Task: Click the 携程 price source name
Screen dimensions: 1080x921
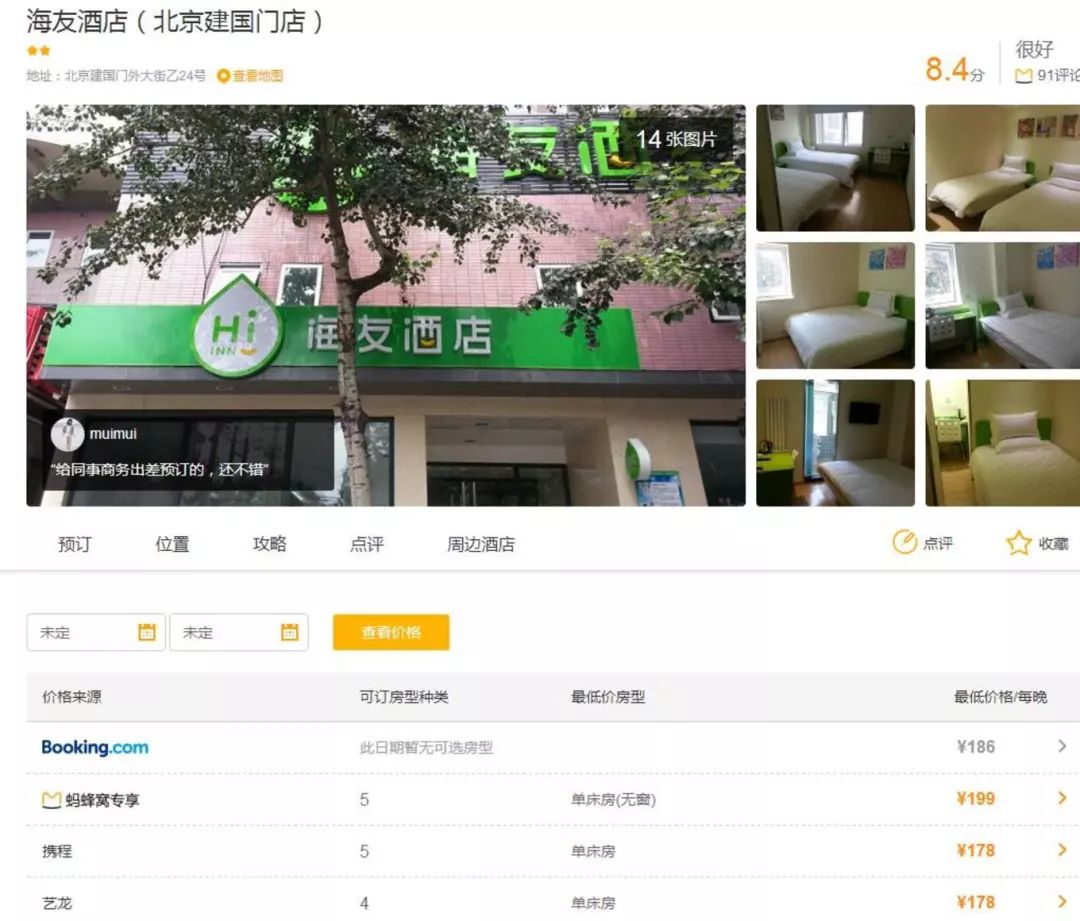Action: point(57,851)
